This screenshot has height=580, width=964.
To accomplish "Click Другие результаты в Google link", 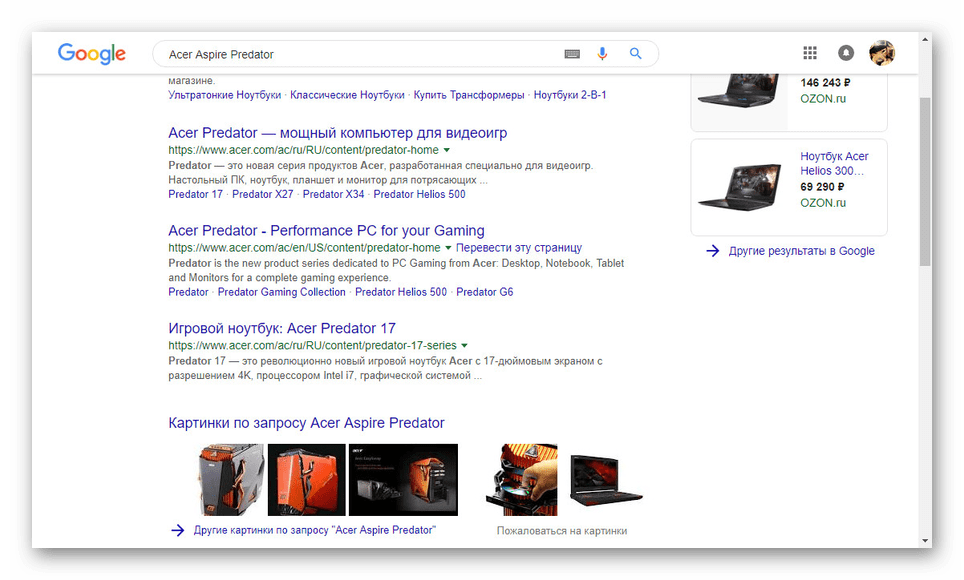I will (802, 250).
